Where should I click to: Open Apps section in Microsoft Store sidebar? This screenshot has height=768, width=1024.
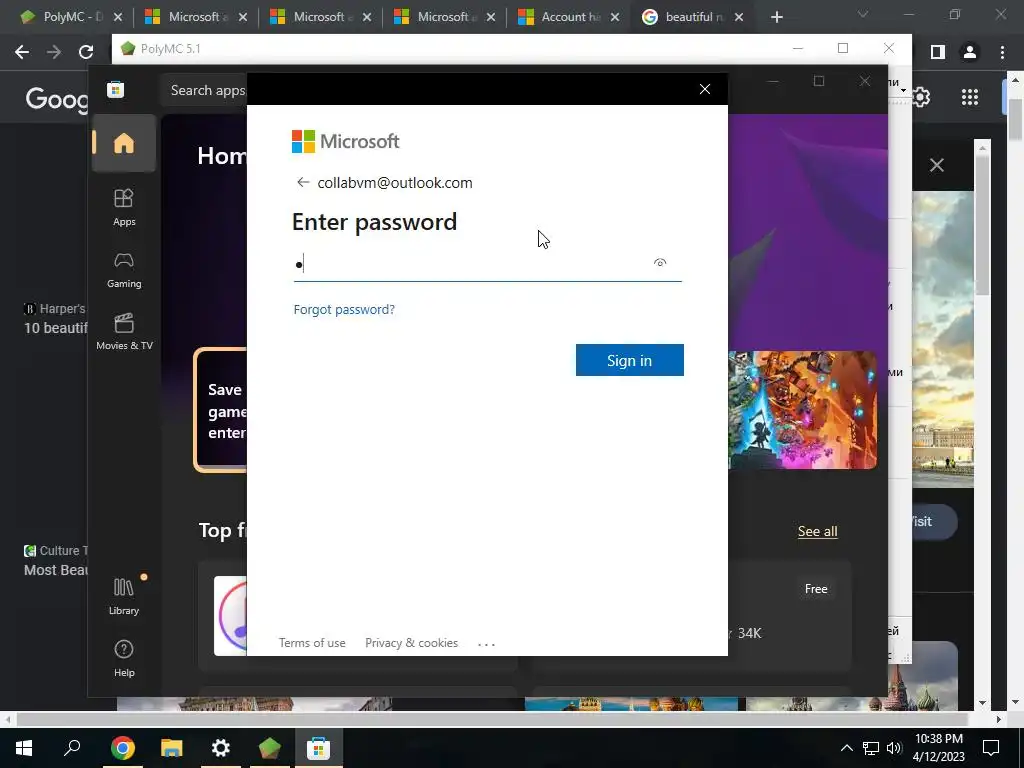click(123, 207)
